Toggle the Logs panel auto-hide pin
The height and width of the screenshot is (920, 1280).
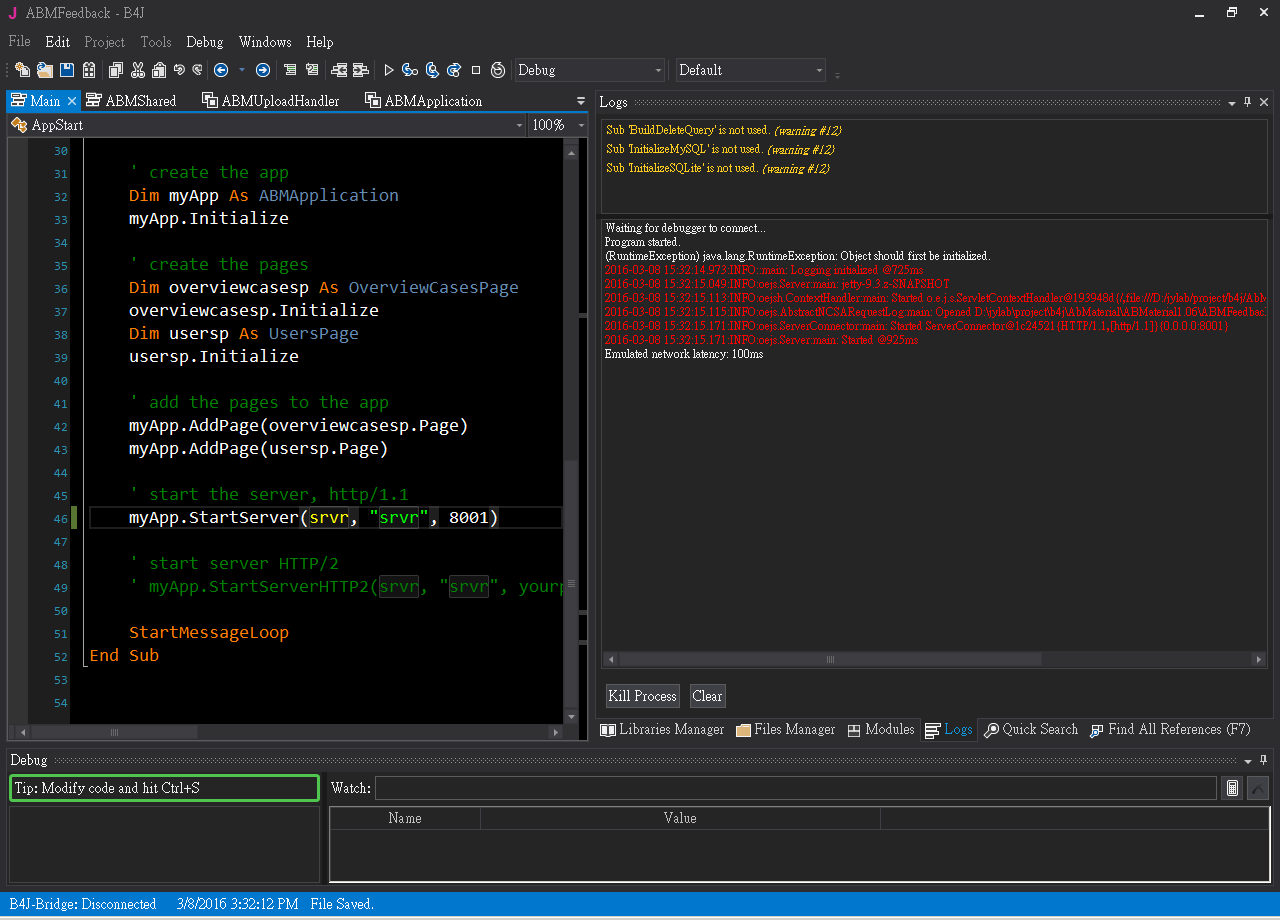(x=1248, y=102)
